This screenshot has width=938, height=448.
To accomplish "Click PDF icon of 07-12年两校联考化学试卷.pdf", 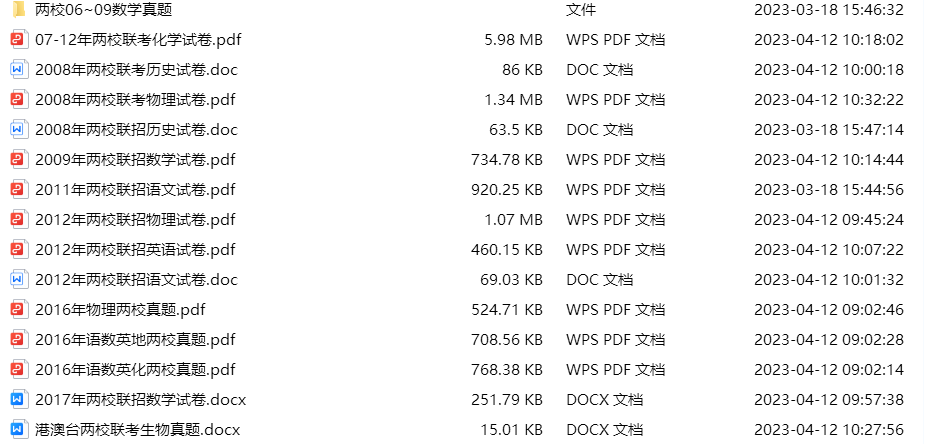I will coord(18,40).
